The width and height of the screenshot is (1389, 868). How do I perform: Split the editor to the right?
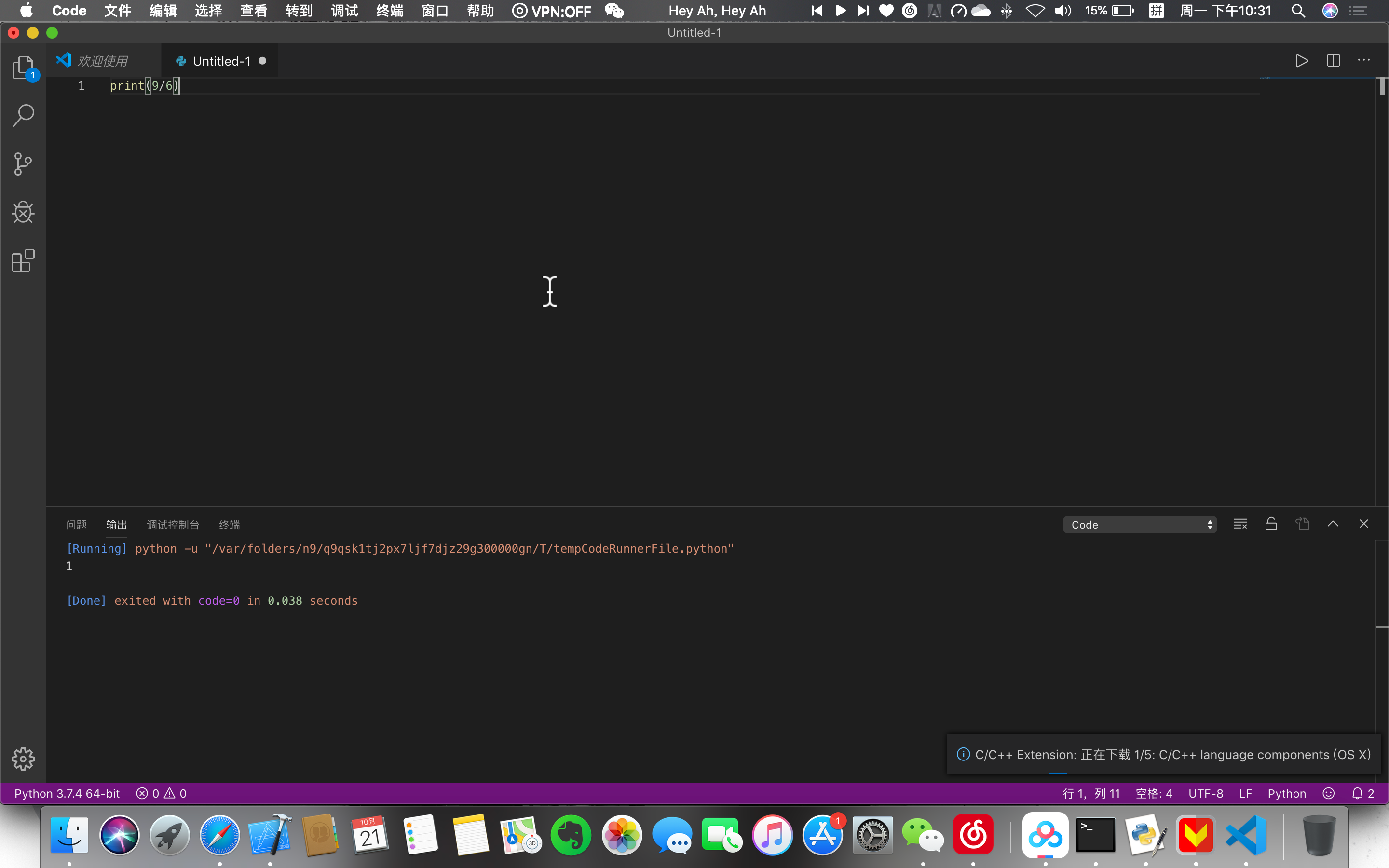pyautogui.click(x=1334, y=61)
